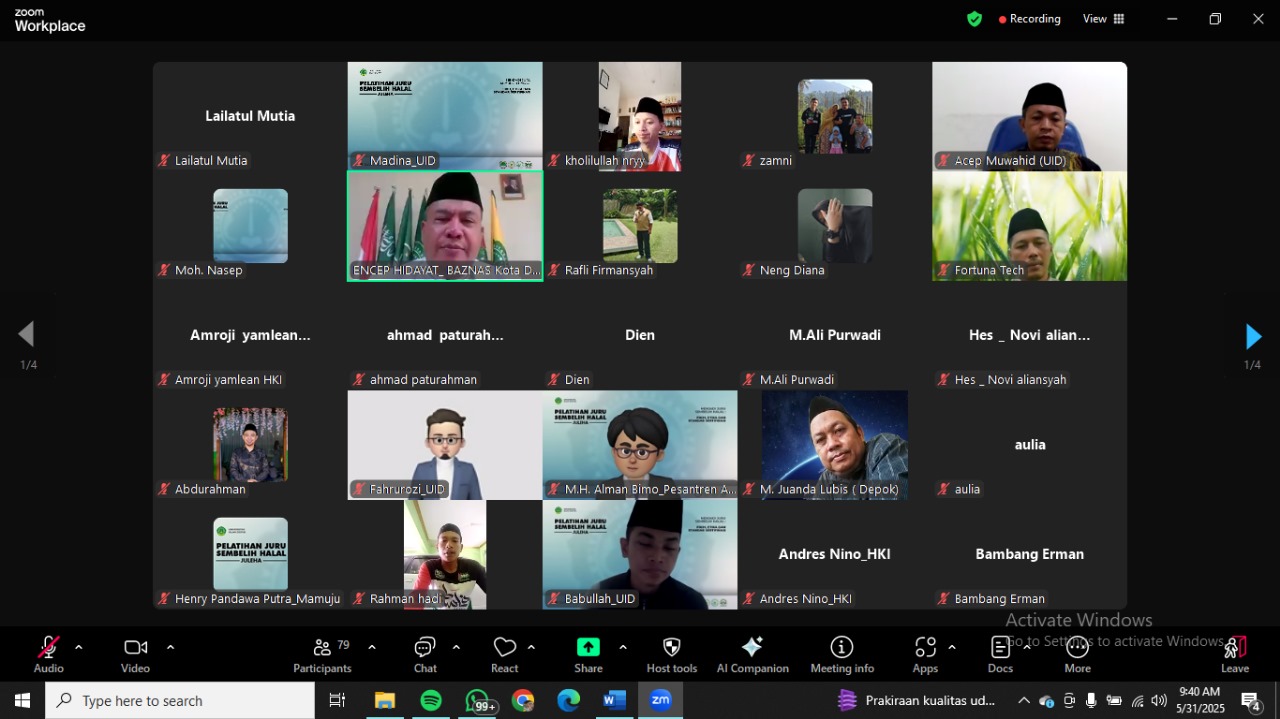
Task: Unmute microphone with Audio button
Action: coord(48,655)
